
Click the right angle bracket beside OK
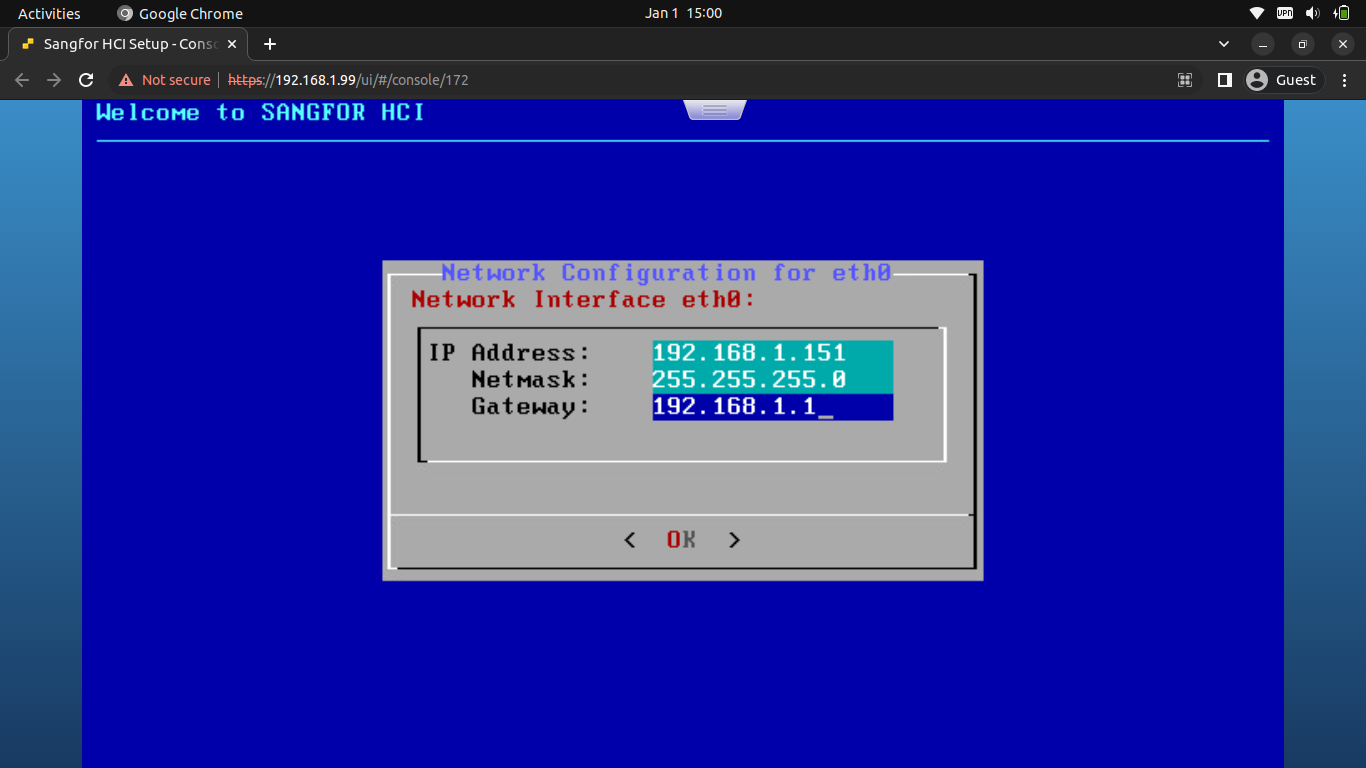coord(734,540)
